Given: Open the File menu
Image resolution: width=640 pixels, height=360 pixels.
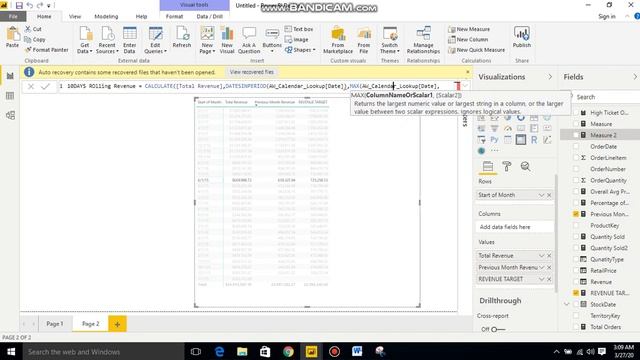Looking at the screenshot, I should pos(13,16).
